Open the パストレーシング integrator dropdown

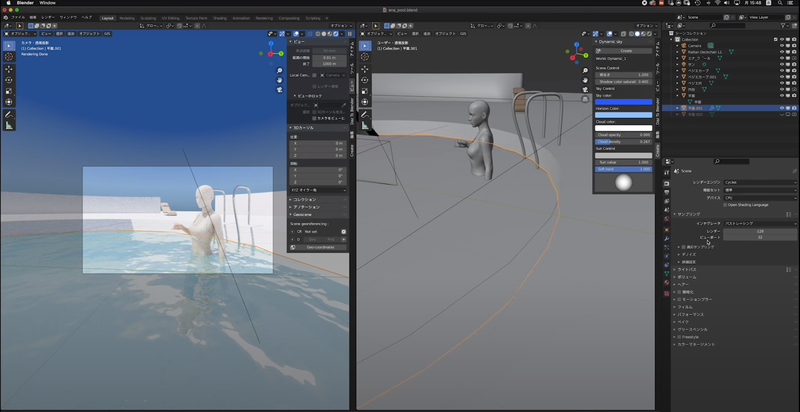(760, 223)
